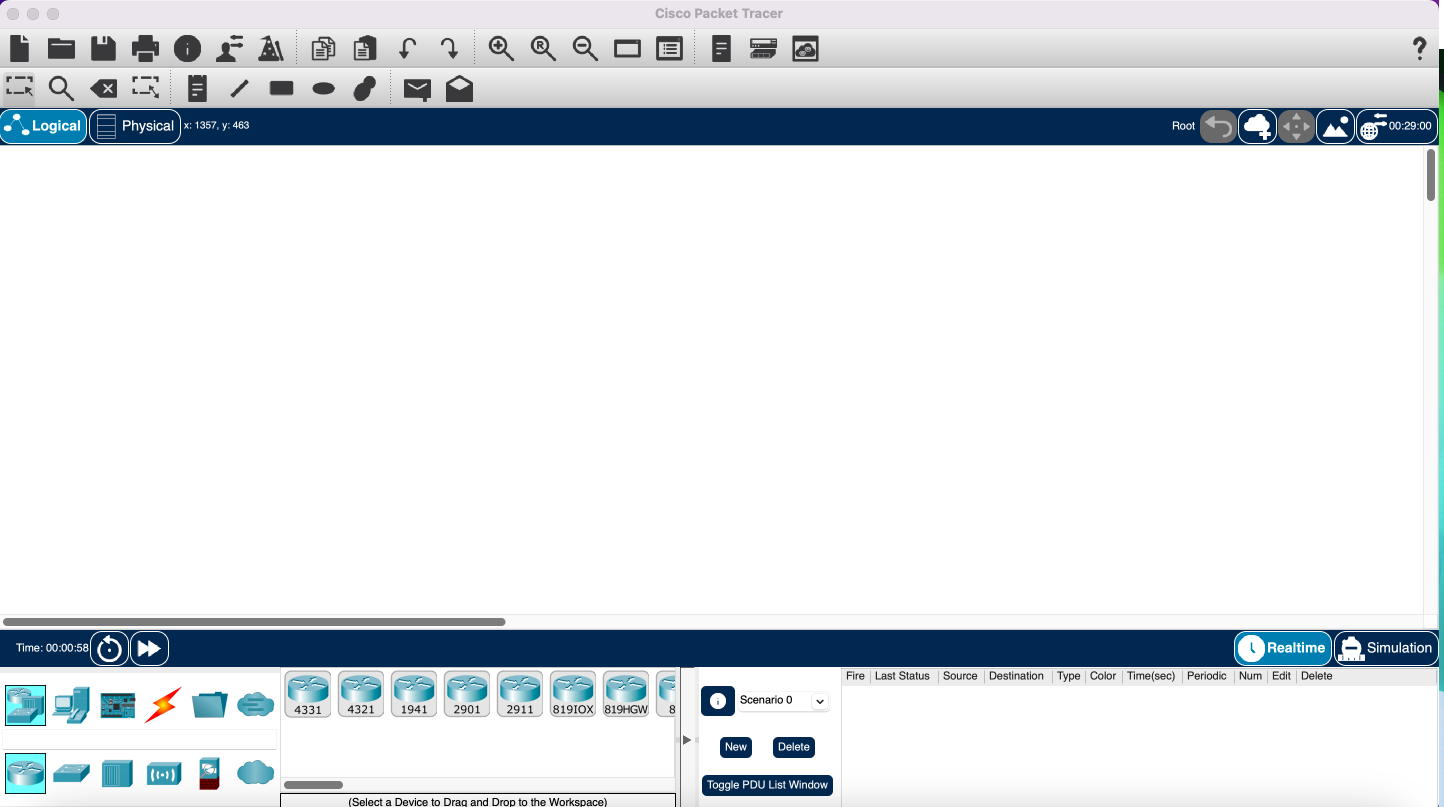Viewport: 1444px width, 807px height.
Task: Zoom out of the workspace
Action: tap(585, 48)
